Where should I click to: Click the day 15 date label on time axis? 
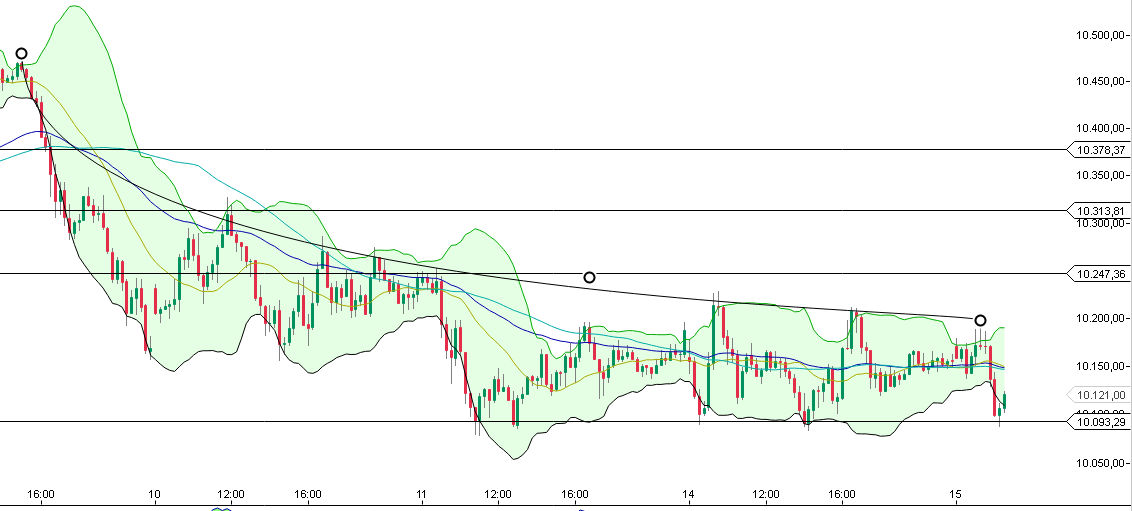[955, 494]
